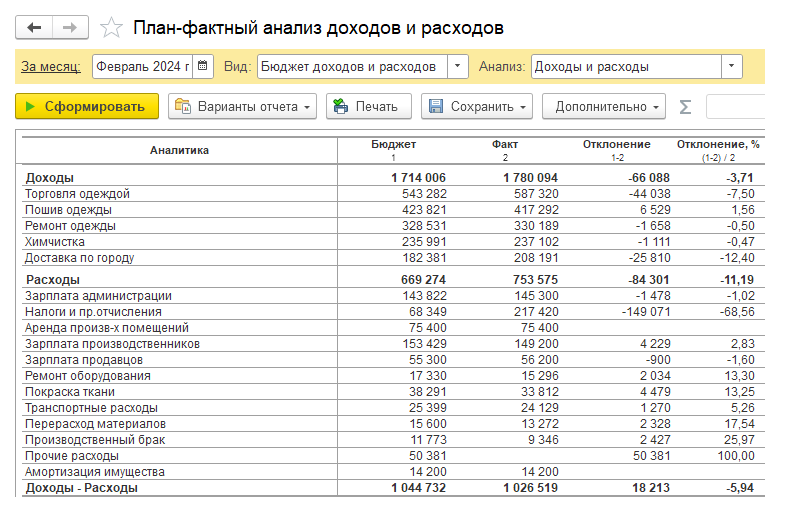Click the 'Бюджет доходов и расходов' field
Screen dimensions: 800x512
(x=353, y=66)
